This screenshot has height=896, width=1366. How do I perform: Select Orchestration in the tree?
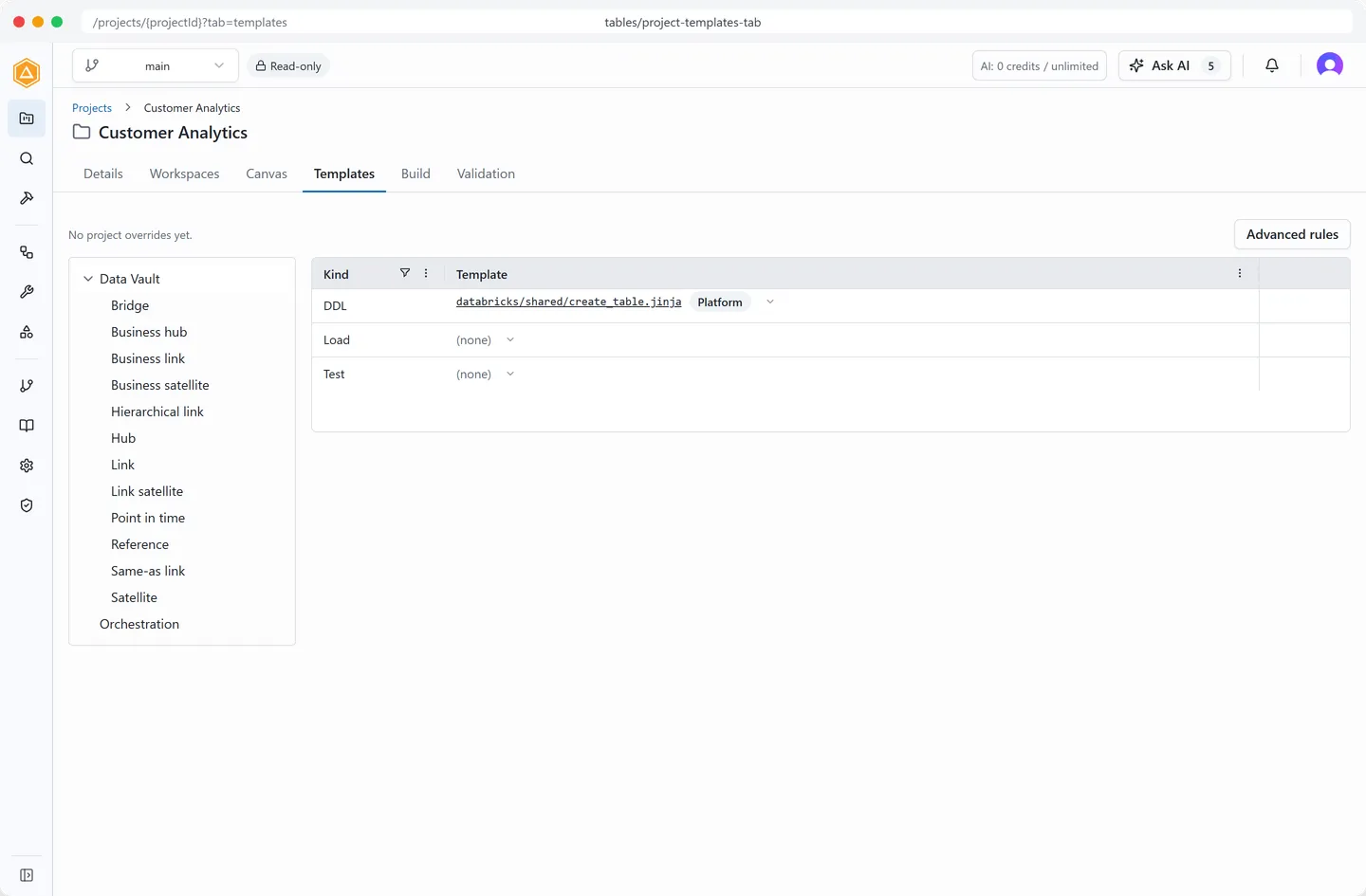tap(139, 624)
